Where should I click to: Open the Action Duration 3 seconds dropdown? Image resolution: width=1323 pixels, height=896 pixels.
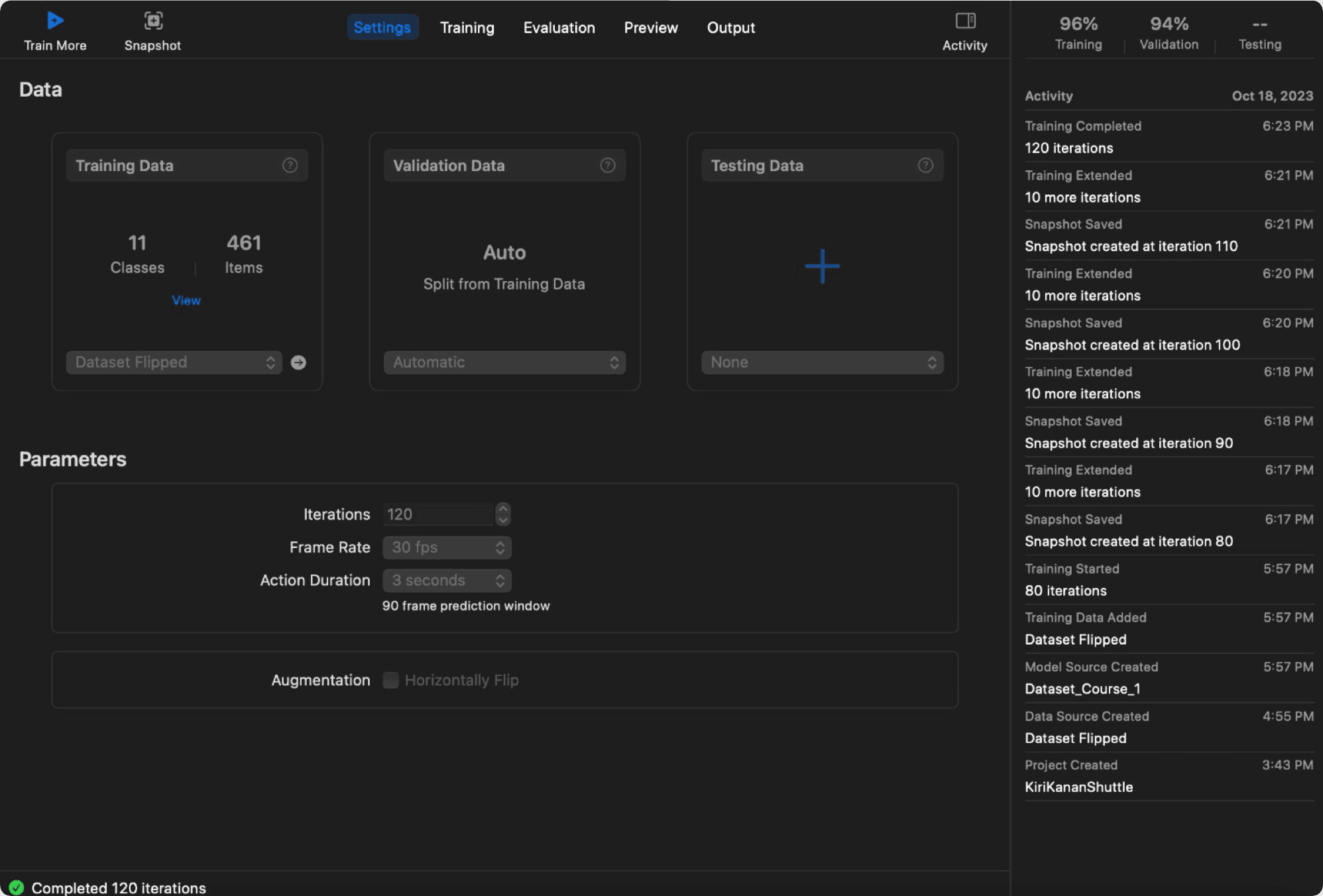447,581
